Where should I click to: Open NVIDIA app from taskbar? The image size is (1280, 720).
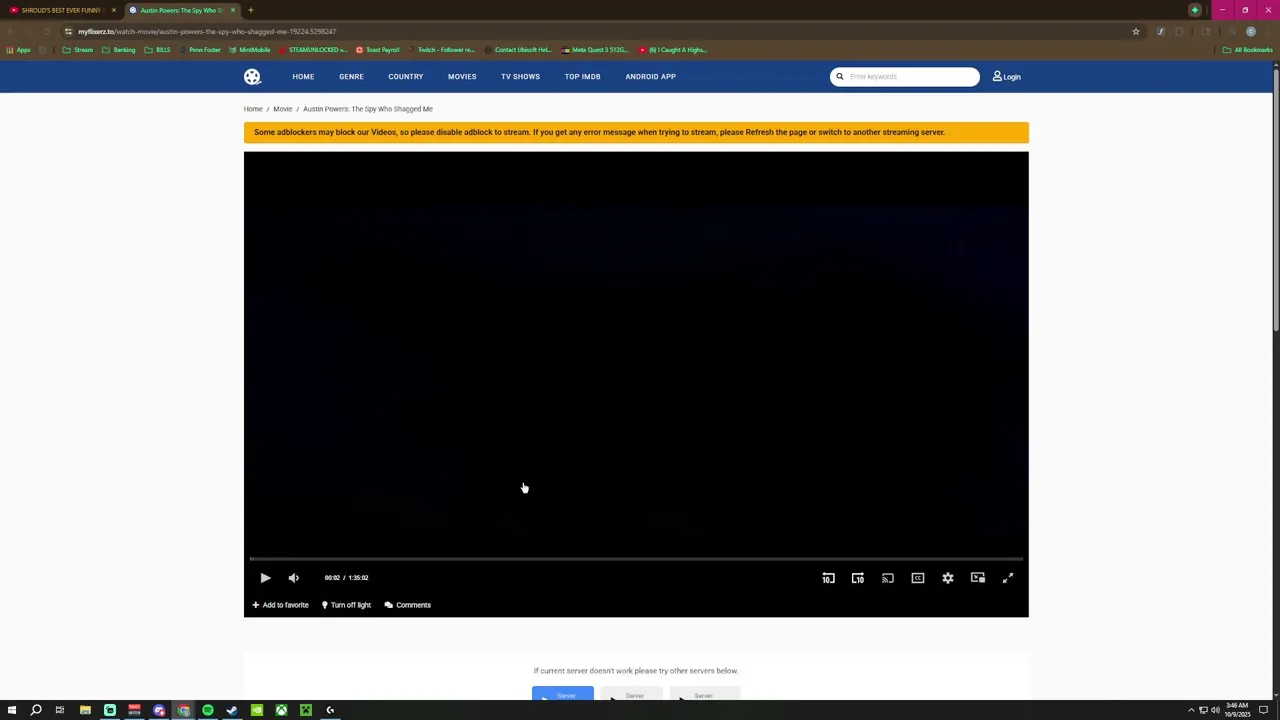[x=257, y=710]
